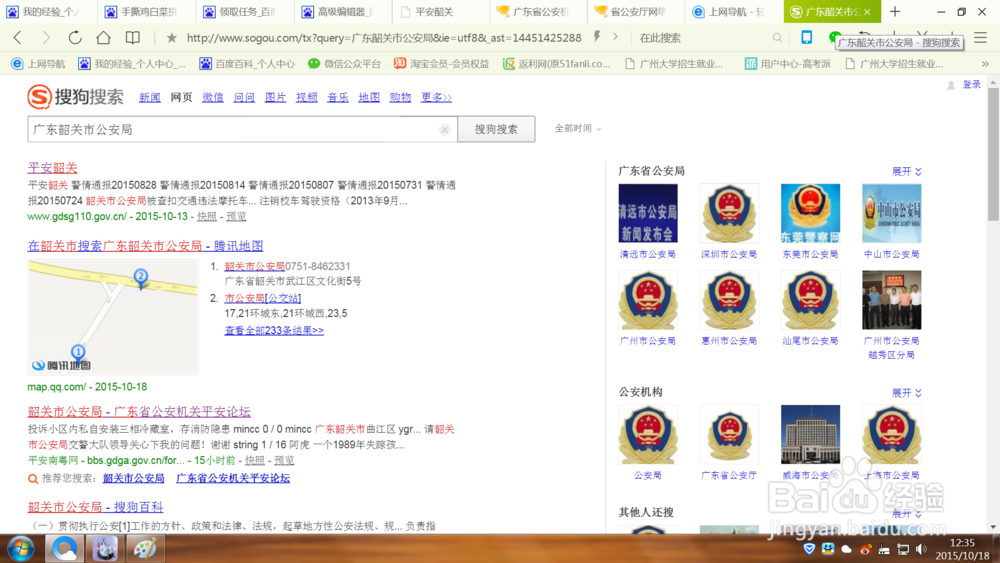
Task: Expand the 公安机构 section
Action: point(906,393)
